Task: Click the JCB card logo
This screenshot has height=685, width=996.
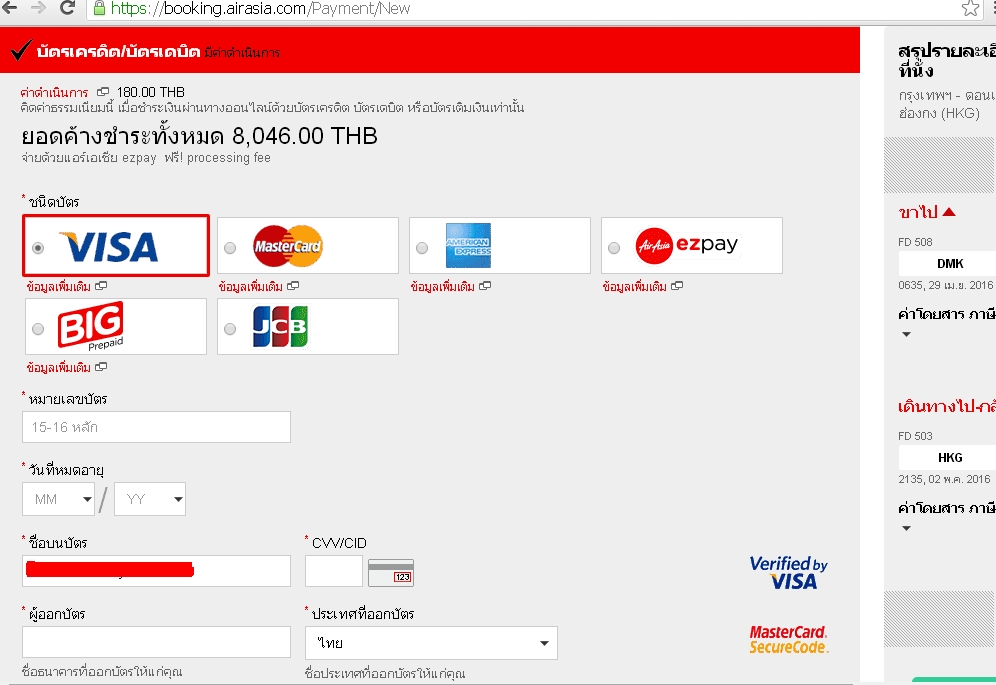Action: [280, 327]
